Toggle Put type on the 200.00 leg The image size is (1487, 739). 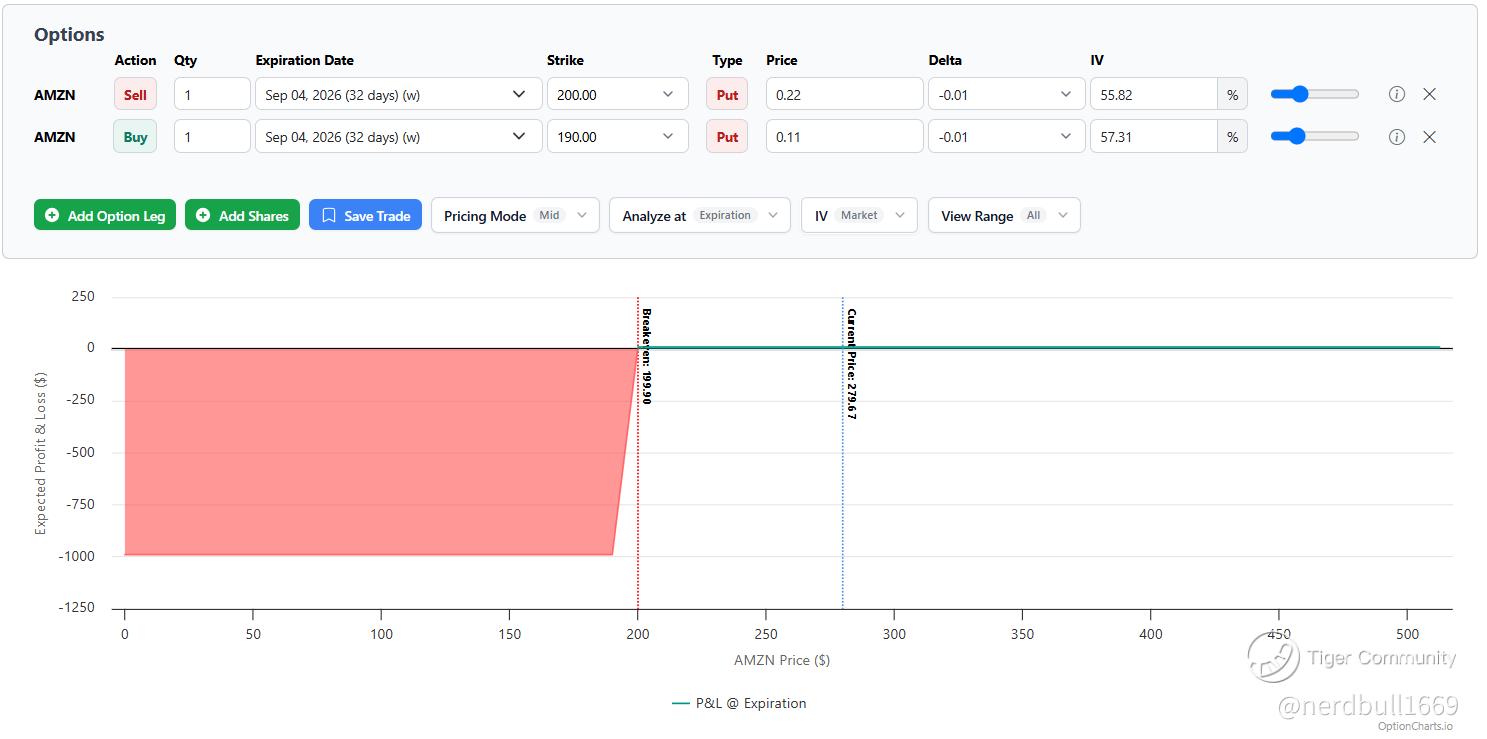(x=727, y=95)
